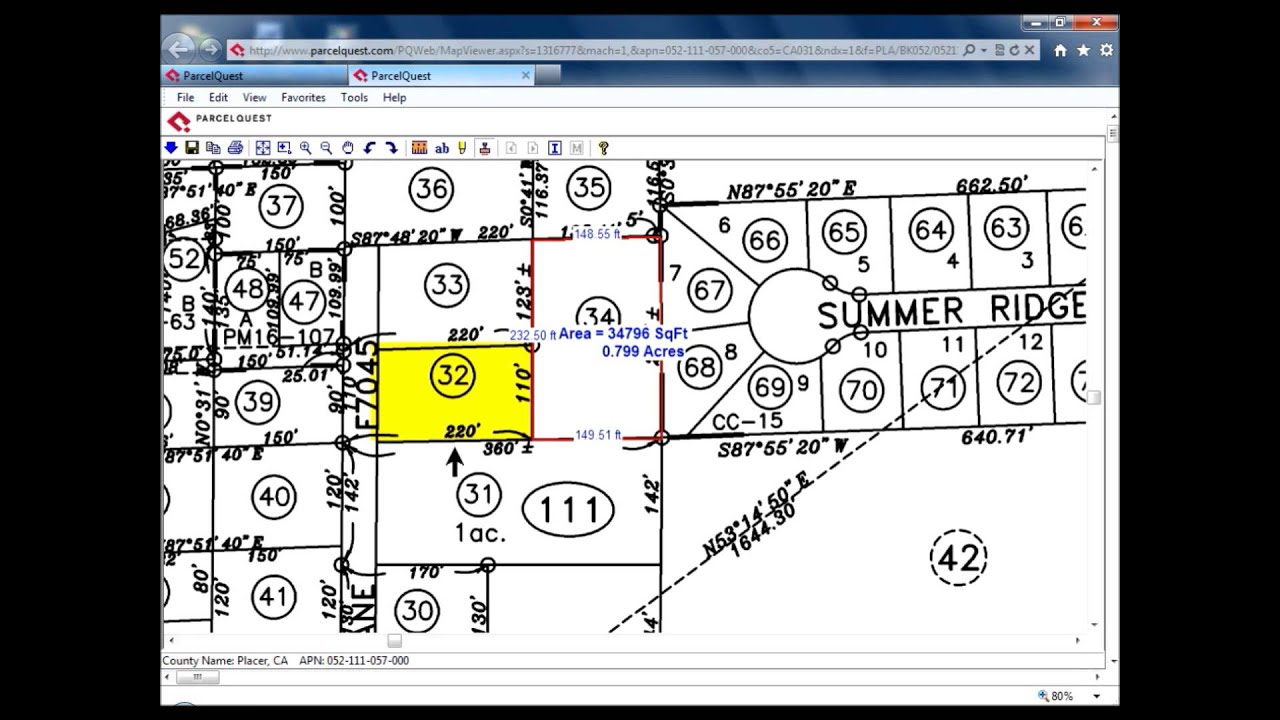Select the zoom-to-rectangle tool
The height and width of the screenshot is (720, 1280).
[x=284, y=148]
